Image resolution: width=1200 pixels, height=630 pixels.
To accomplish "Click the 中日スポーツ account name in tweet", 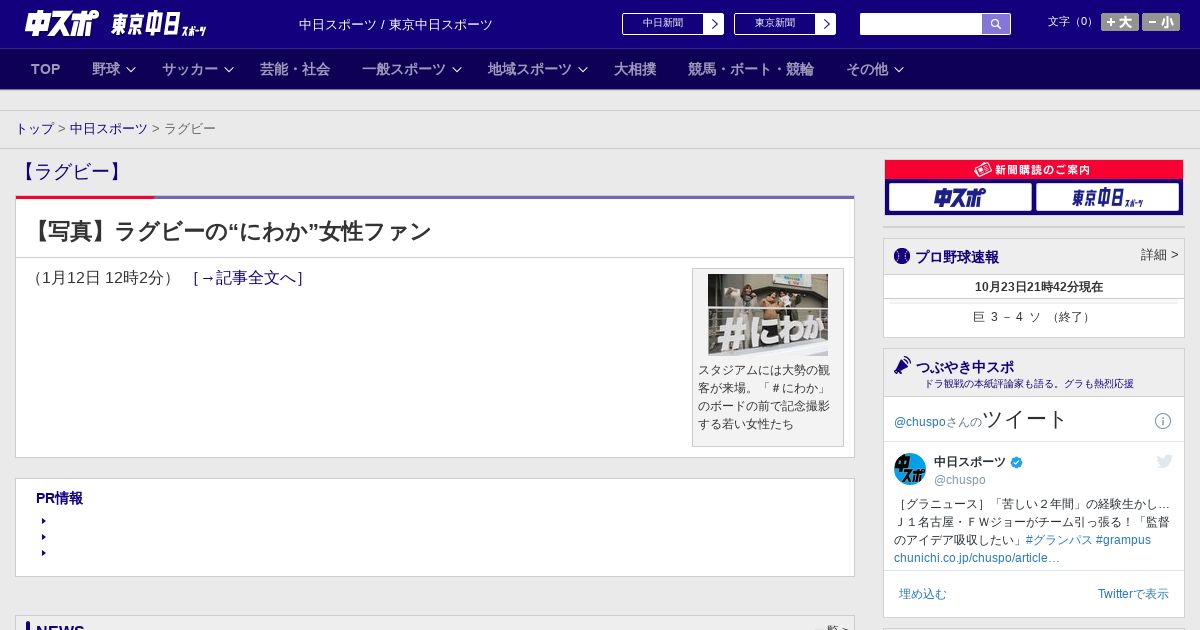I will click(970, 462).
